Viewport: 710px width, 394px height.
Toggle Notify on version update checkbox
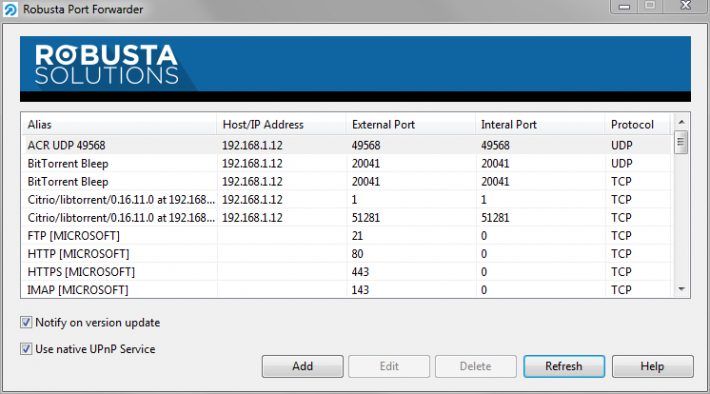26,322
